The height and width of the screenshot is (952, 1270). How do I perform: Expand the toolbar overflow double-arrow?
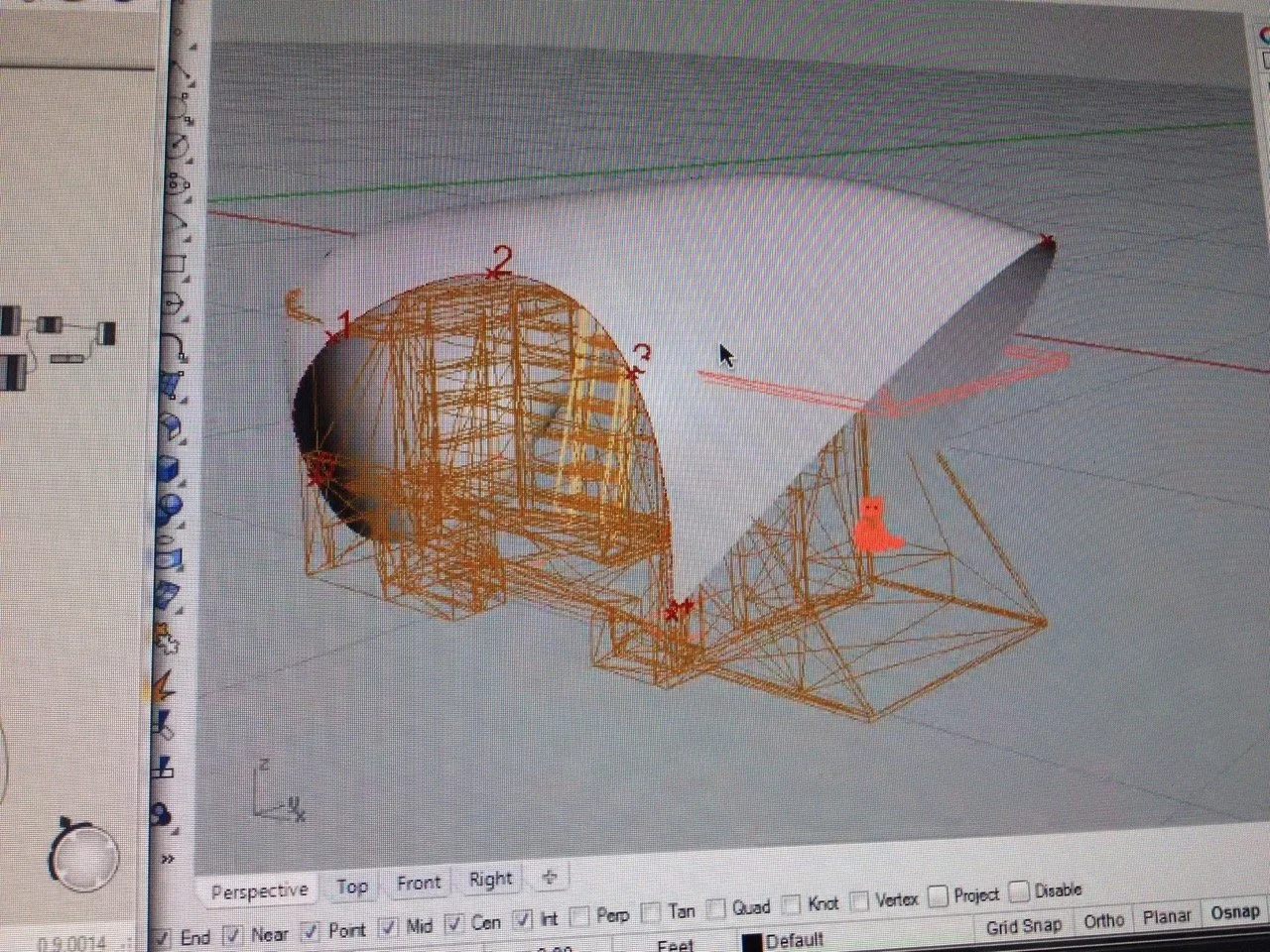(169, 858)
